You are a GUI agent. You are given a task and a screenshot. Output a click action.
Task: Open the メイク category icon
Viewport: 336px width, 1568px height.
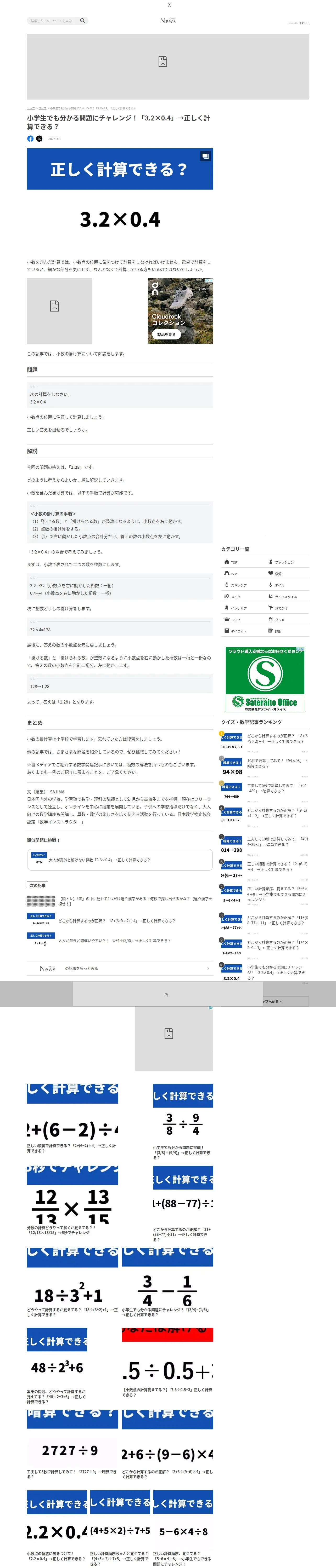[x=227, y=597]
